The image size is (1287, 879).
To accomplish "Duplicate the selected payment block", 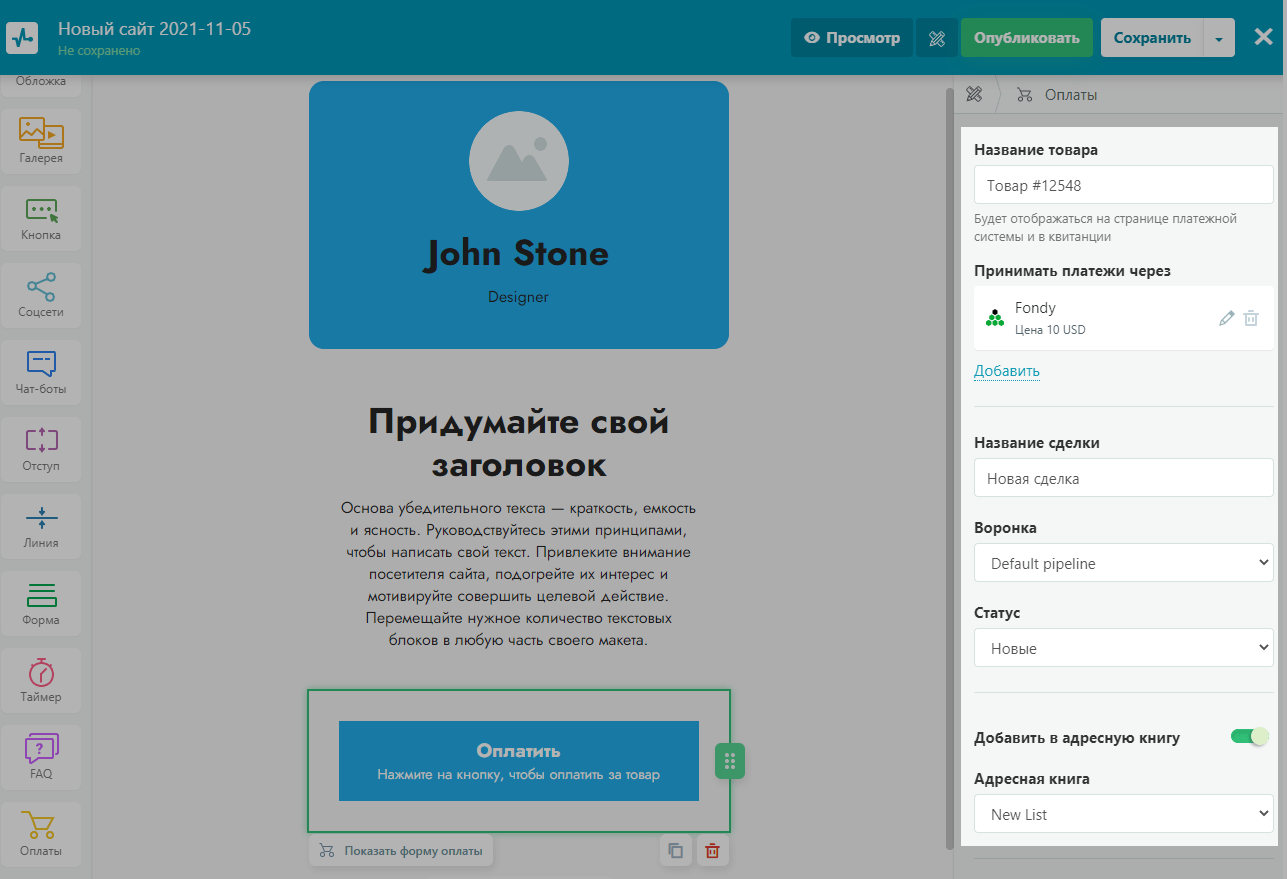I will click(676, 851).
